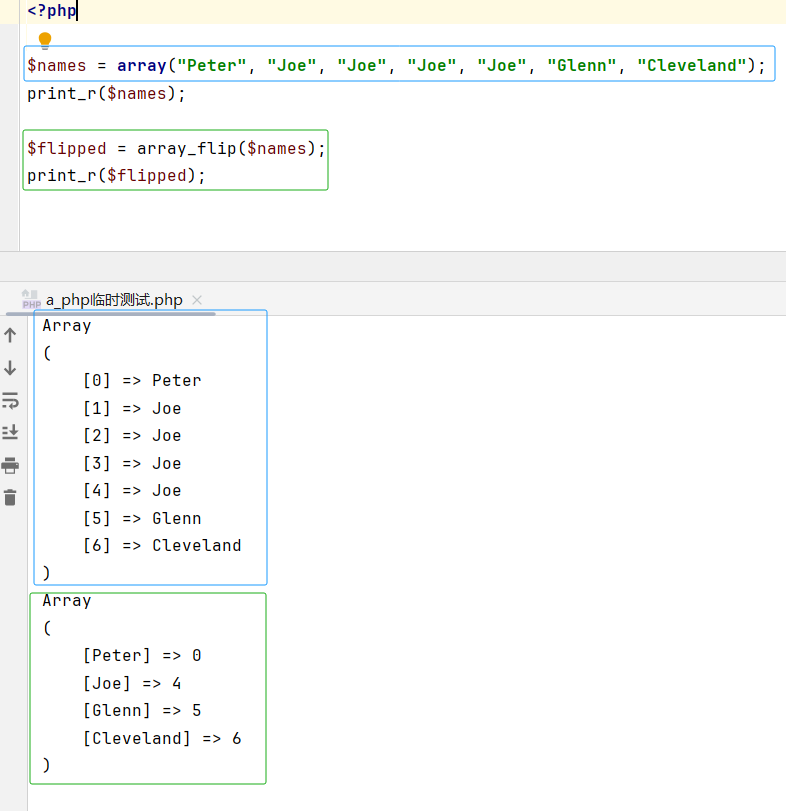Image resolution: width=786 pixels, height=811 pixels.
Task: Click the scroll to end icon
Action: 10,432
